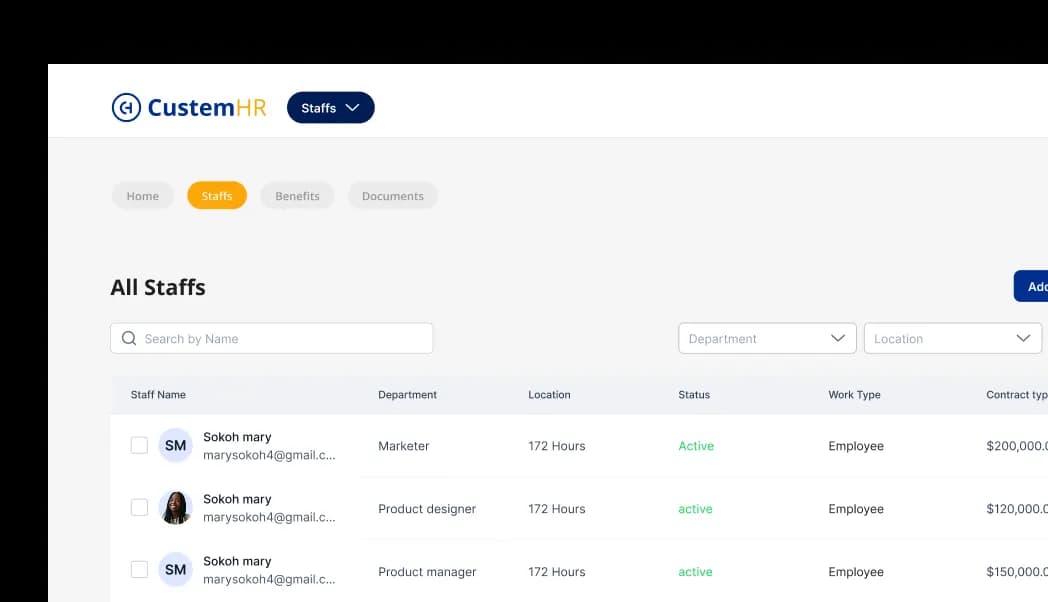
Task: Tick the Product manager row checkbox
Action: tap(139, 569)
